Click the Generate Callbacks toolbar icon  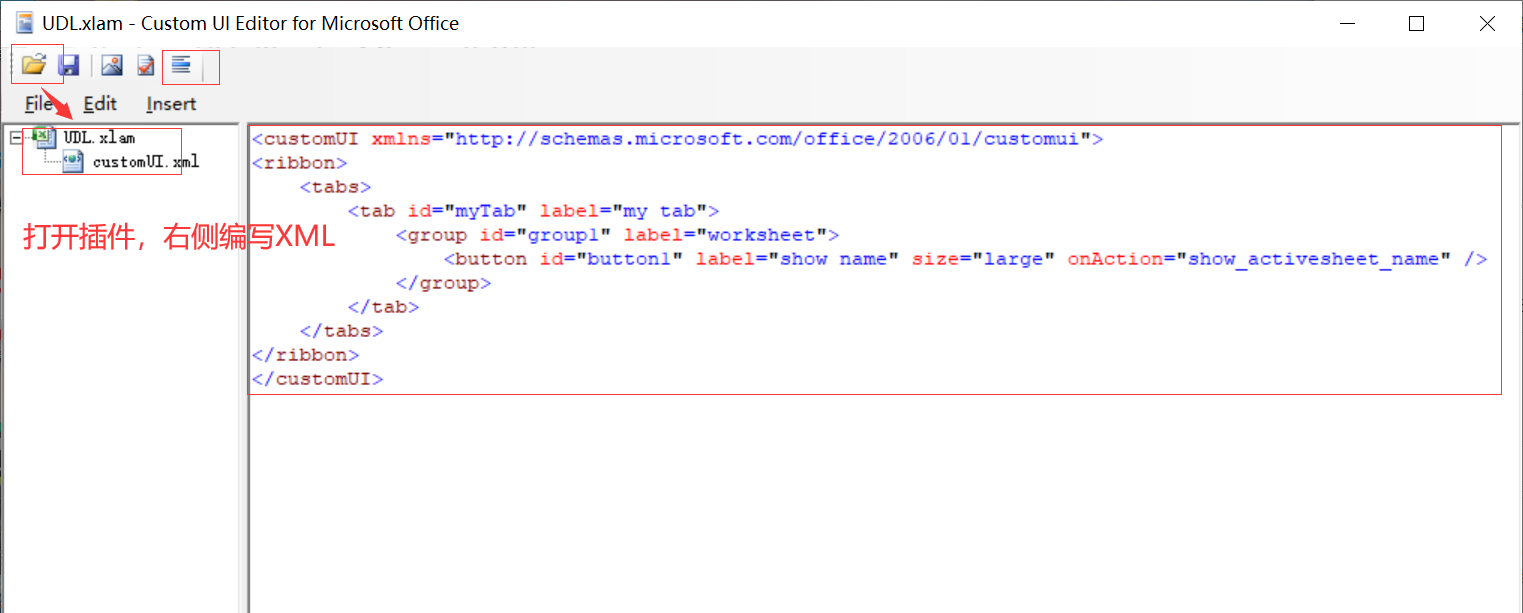pyautogui.click(x=181, y=66)
